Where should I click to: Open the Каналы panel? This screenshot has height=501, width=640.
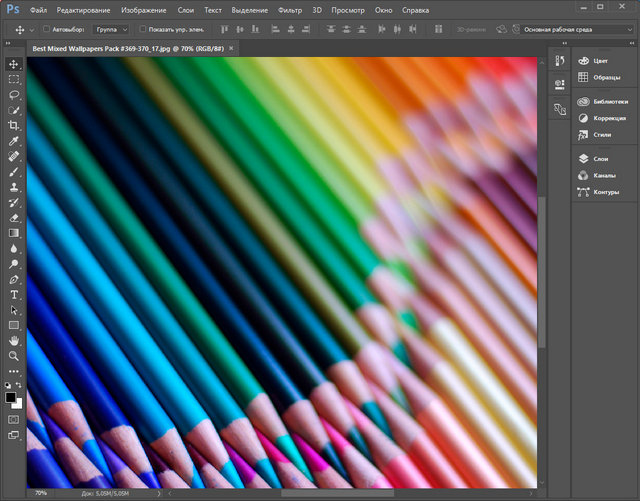(602, 175)
